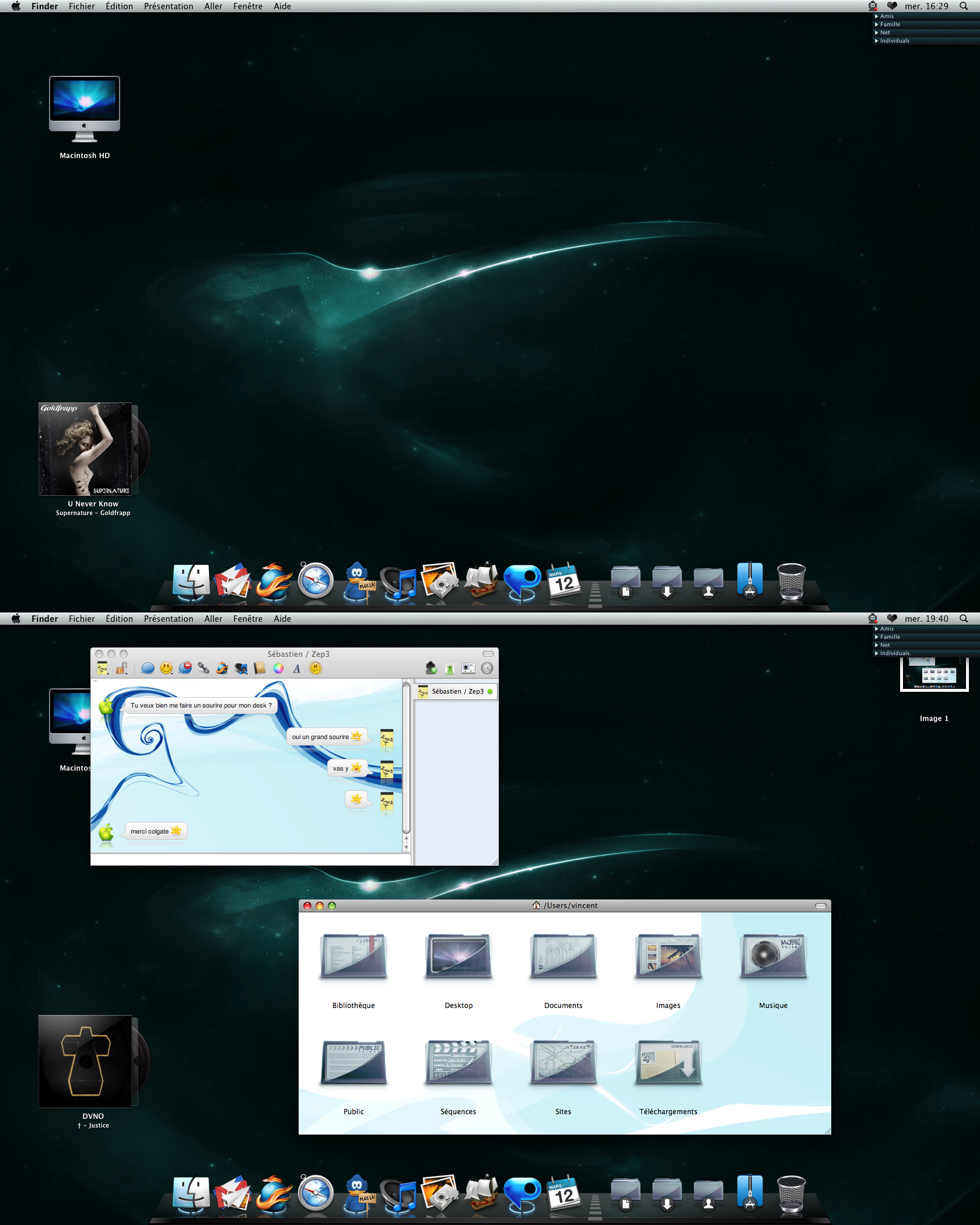
Task: Open the Image 1 thumbnail on the desktop
Action: tap(934, 674)
